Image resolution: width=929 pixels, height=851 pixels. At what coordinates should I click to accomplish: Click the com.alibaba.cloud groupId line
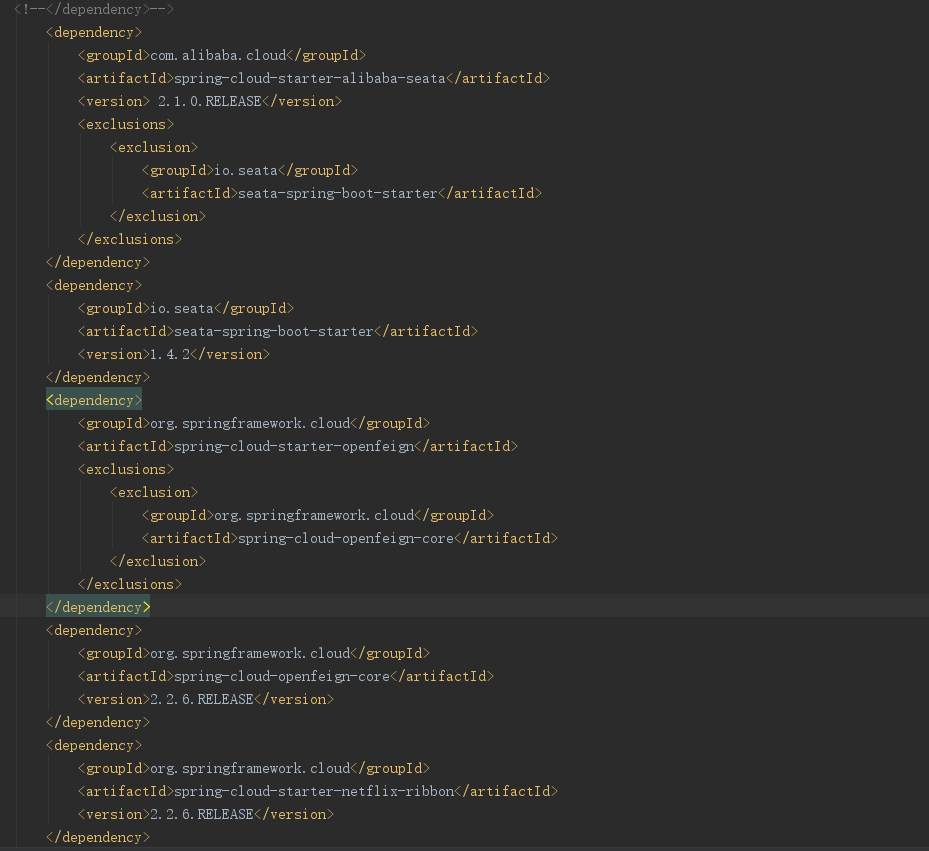(222, 55)
